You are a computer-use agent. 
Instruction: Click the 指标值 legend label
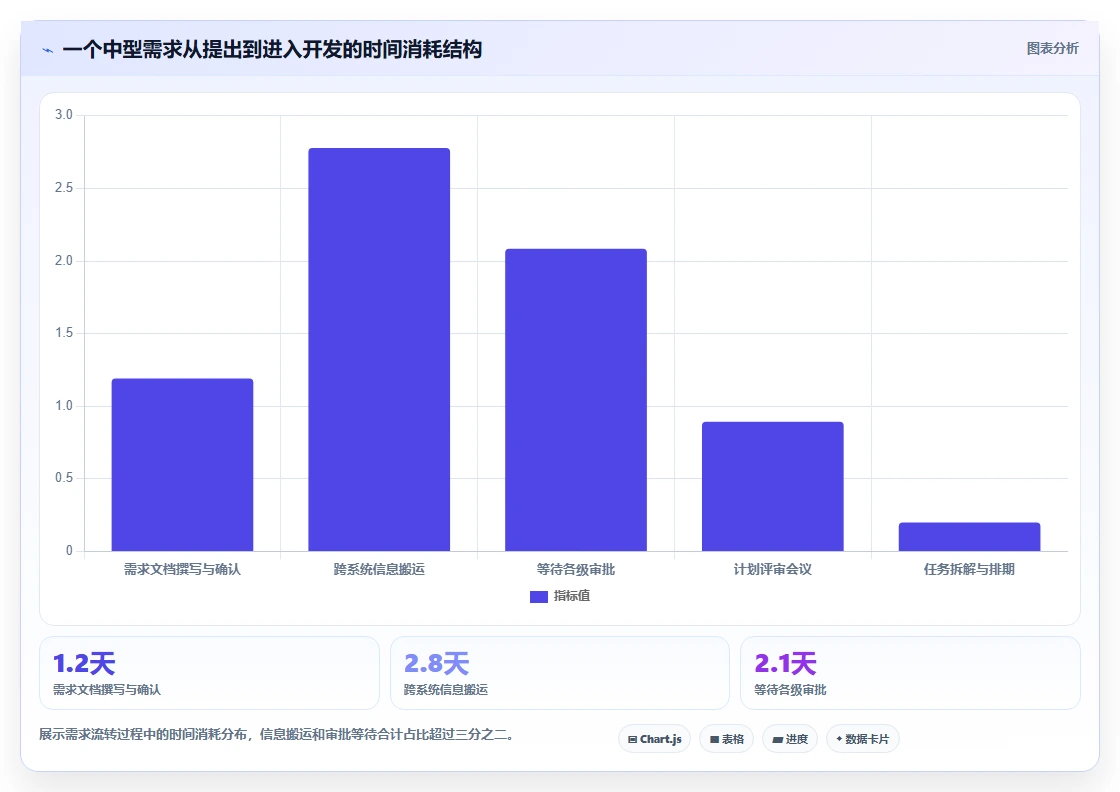(x=571, y=596)
